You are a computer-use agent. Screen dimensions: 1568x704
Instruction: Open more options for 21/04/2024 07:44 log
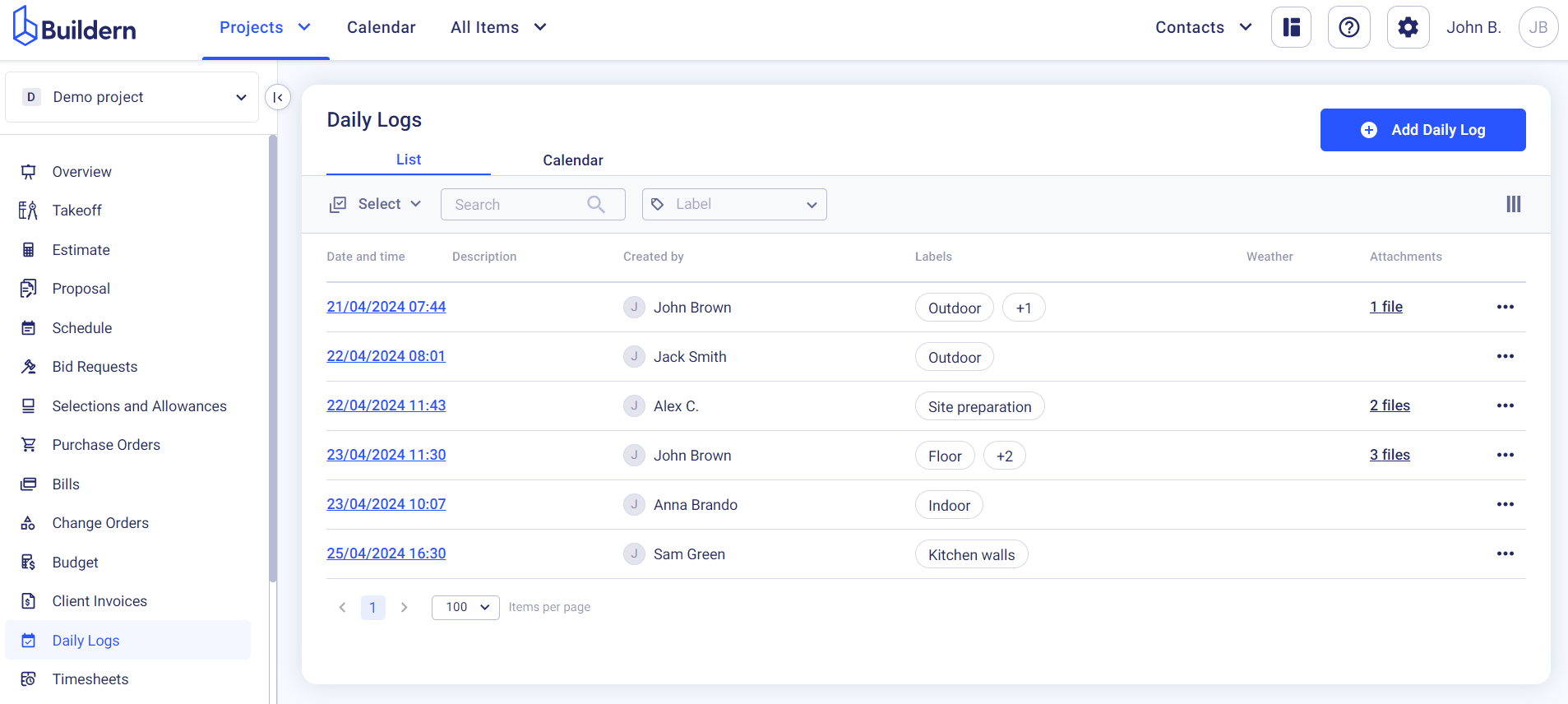(1505, 307)
